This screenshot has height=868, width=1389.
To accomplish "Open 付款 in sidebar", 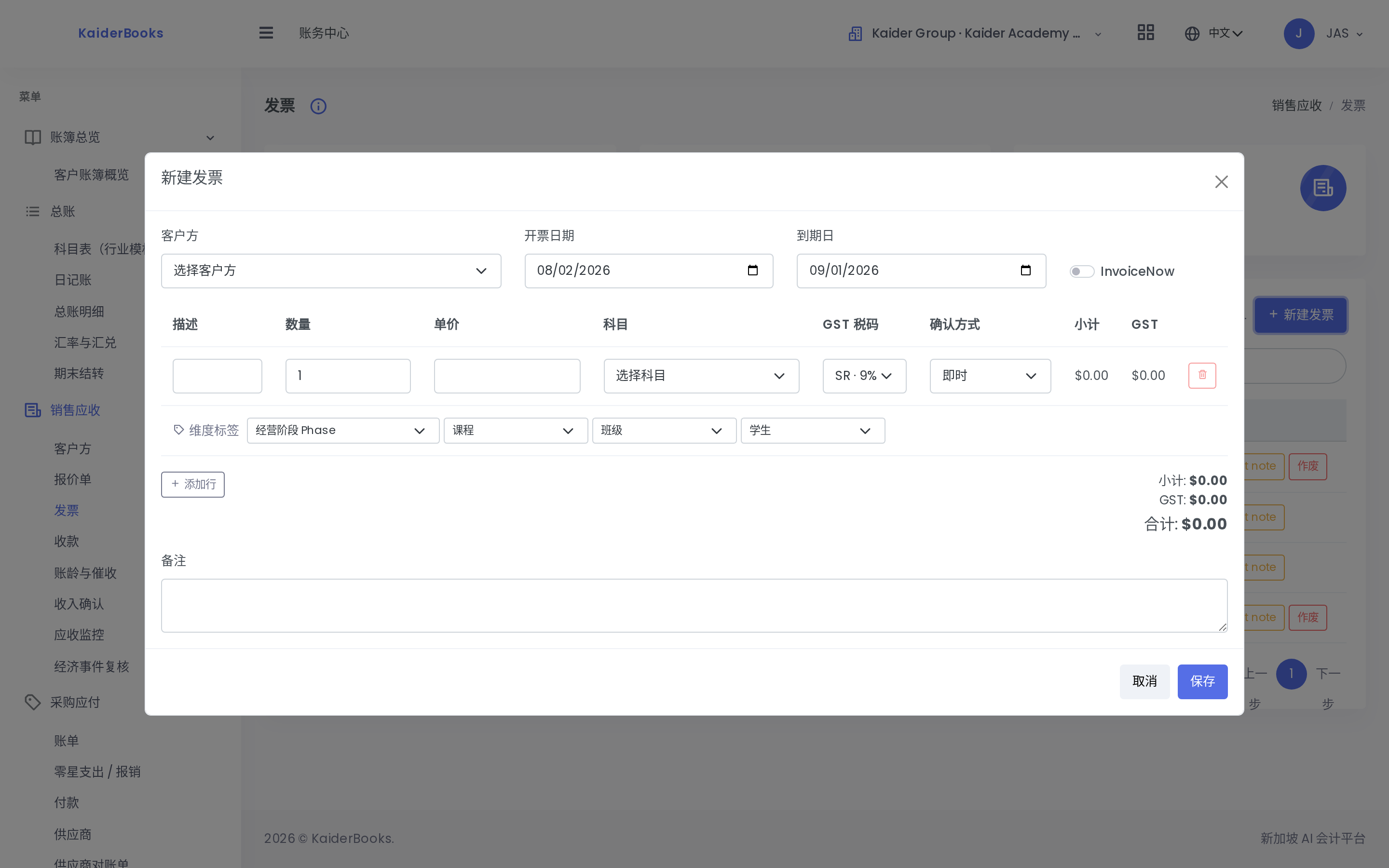I will (67, 802).
